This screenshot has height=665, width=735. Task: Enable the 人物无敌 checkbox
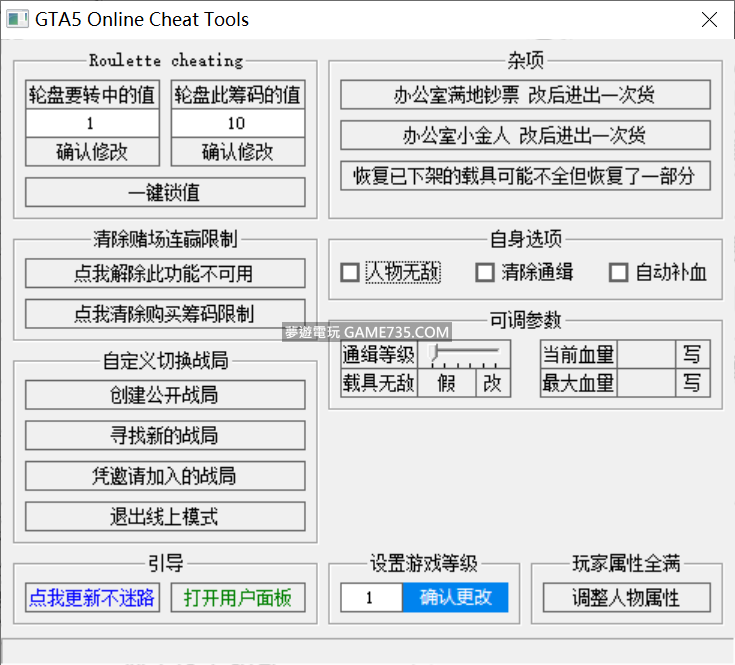click(350, 273)
